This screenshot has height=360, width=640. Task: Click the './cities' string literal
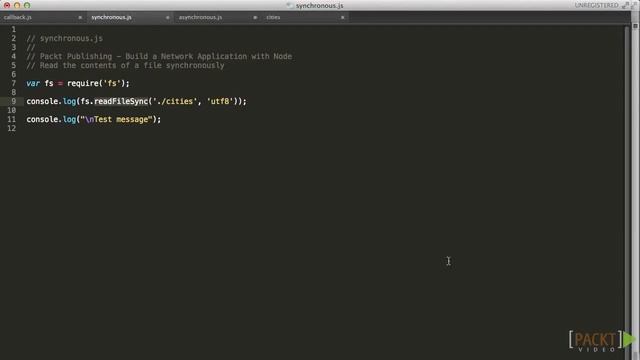[175, 101]
